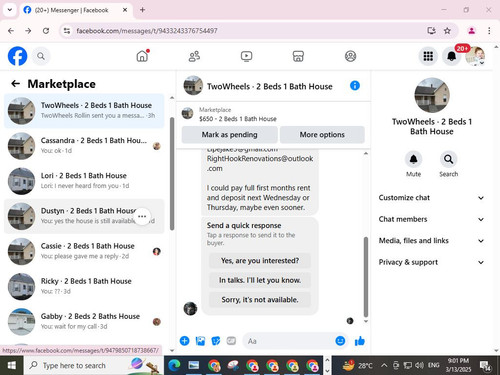
Task: Open options menu on Dustyn conversation
Action: (x=142, y=216)
